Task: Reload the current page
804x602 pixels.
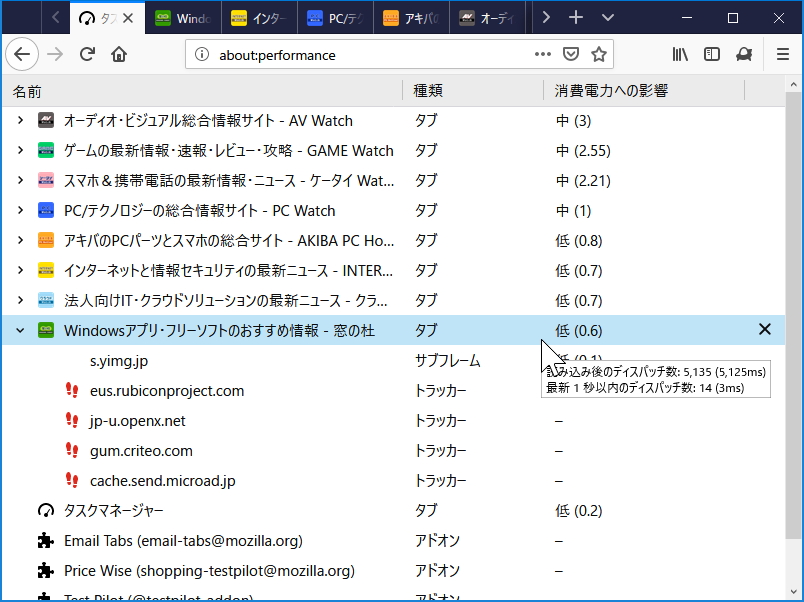Action: coord(87,54)
